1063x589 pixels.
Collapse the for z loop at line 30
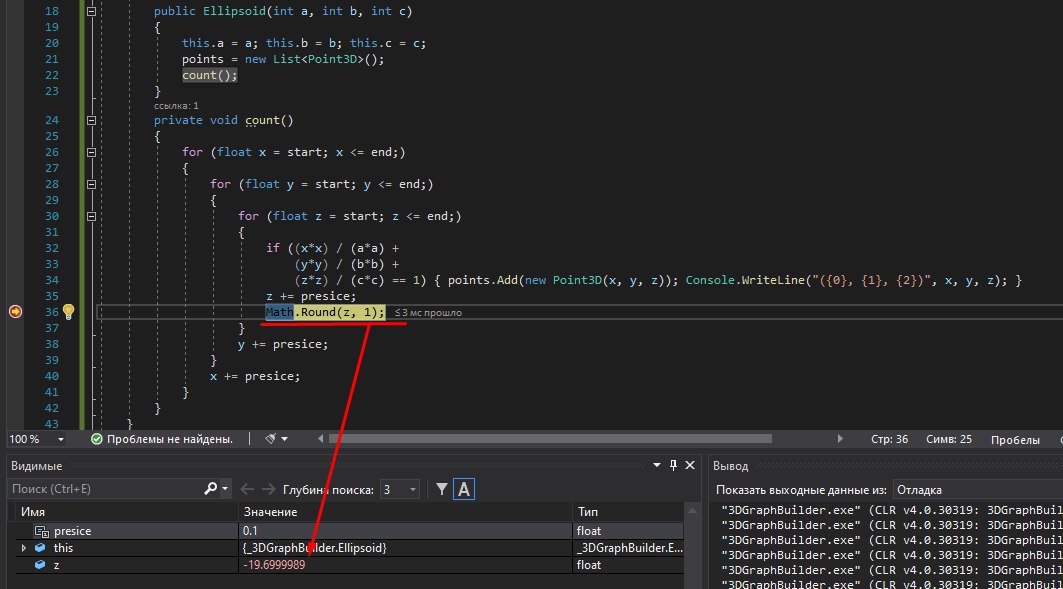click(91, 216)
